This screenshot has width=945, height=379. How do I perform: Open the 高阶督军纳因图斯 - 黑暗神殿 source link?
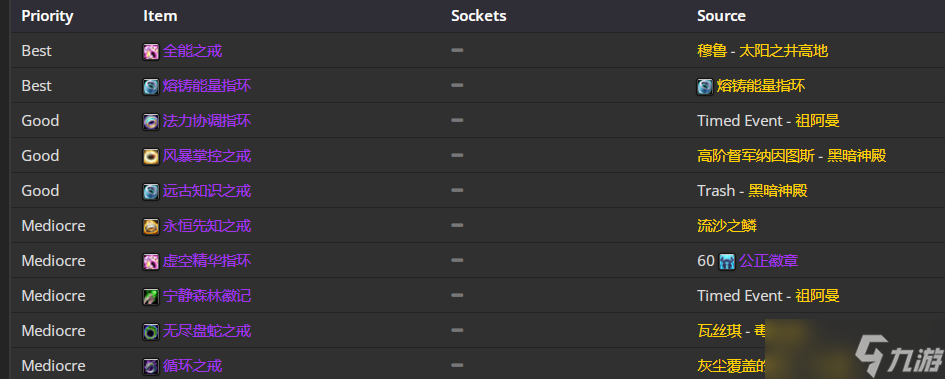coord(791,155)
